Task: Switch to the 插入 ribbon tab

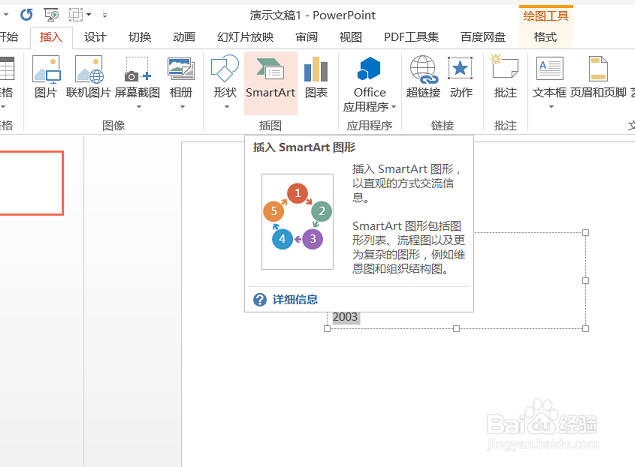Action: tap(51, 37)
